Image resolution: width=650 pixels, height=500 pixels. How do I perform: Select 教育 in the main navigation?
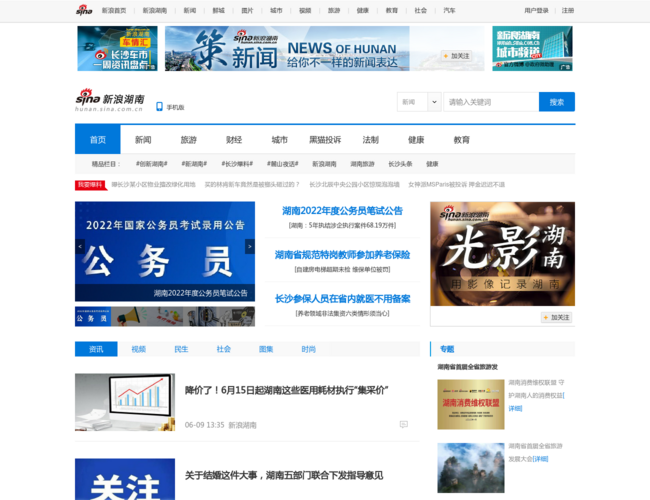(462, 140)
